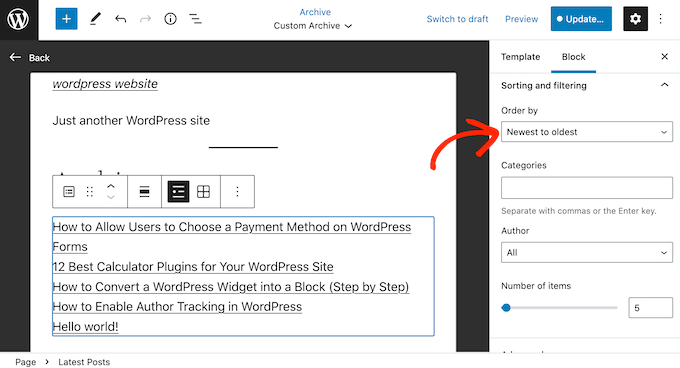The height and width of the screenshot is (368, 680).
Task: Open the Author dropdown
Action: [587, 252]
